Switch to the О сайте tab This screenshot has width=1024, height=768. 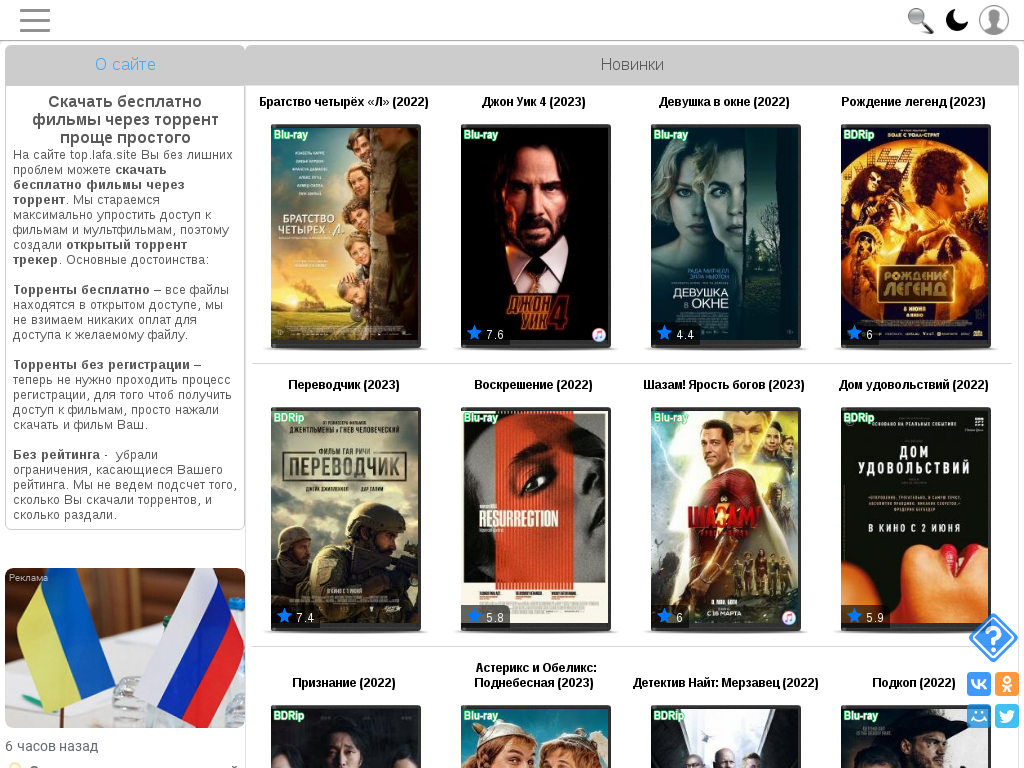click(x=125, y=65)
